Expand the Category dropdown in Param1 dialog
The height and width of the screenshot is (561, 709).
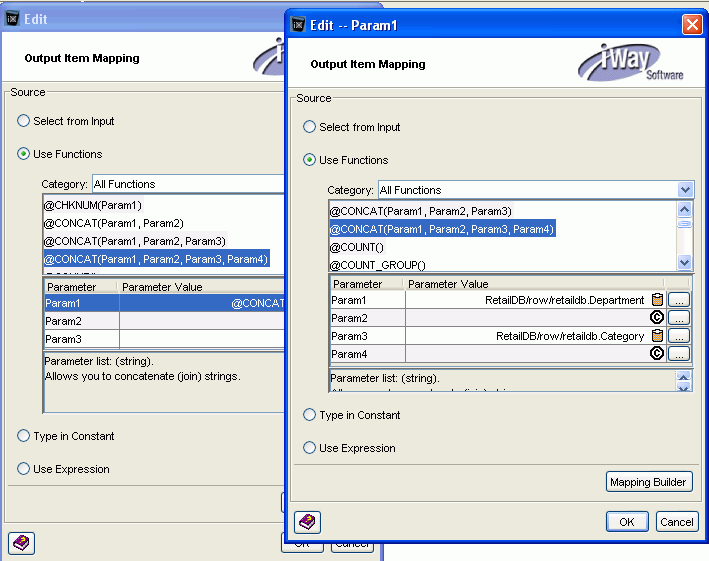click(685, 190)
